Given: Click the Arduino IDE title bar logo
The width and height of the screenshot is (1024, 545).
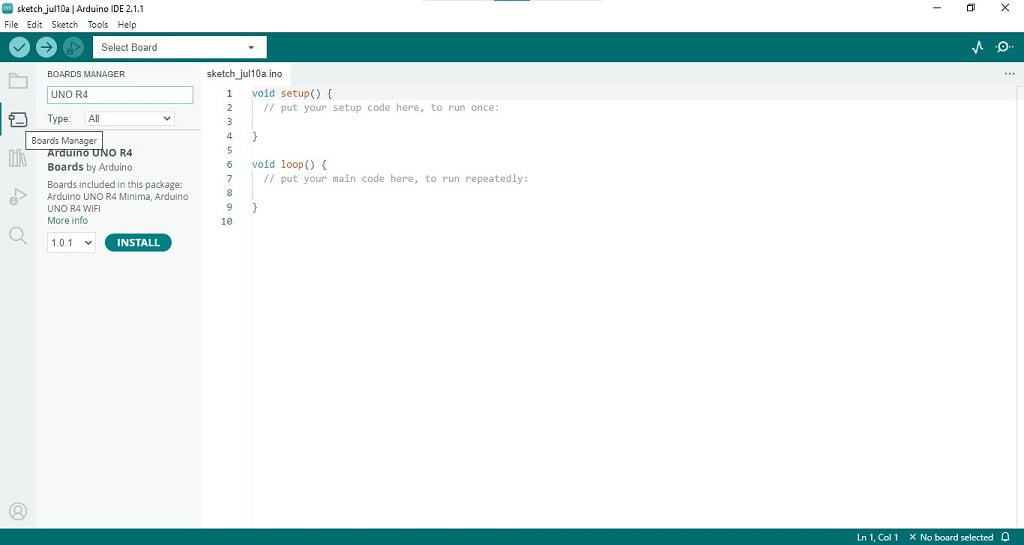Looking at the screenshot, I should click(x=8, y=8).
